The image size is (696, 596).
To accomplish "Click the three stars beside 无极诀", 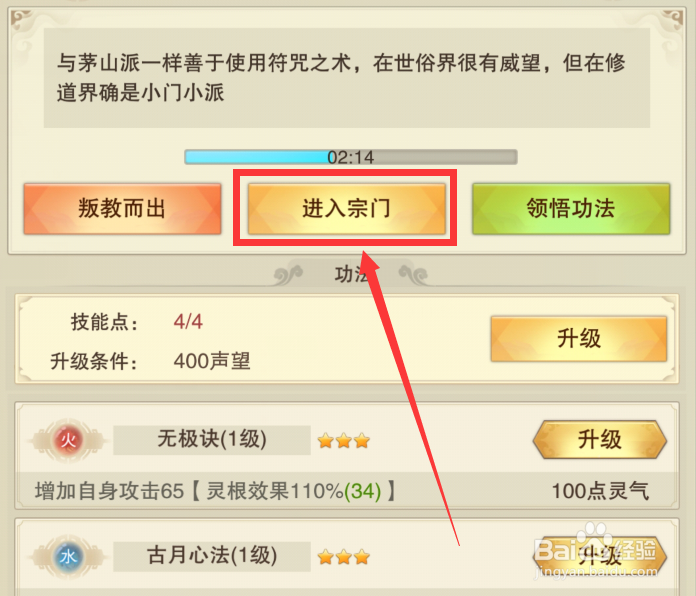I will point(344,441).
